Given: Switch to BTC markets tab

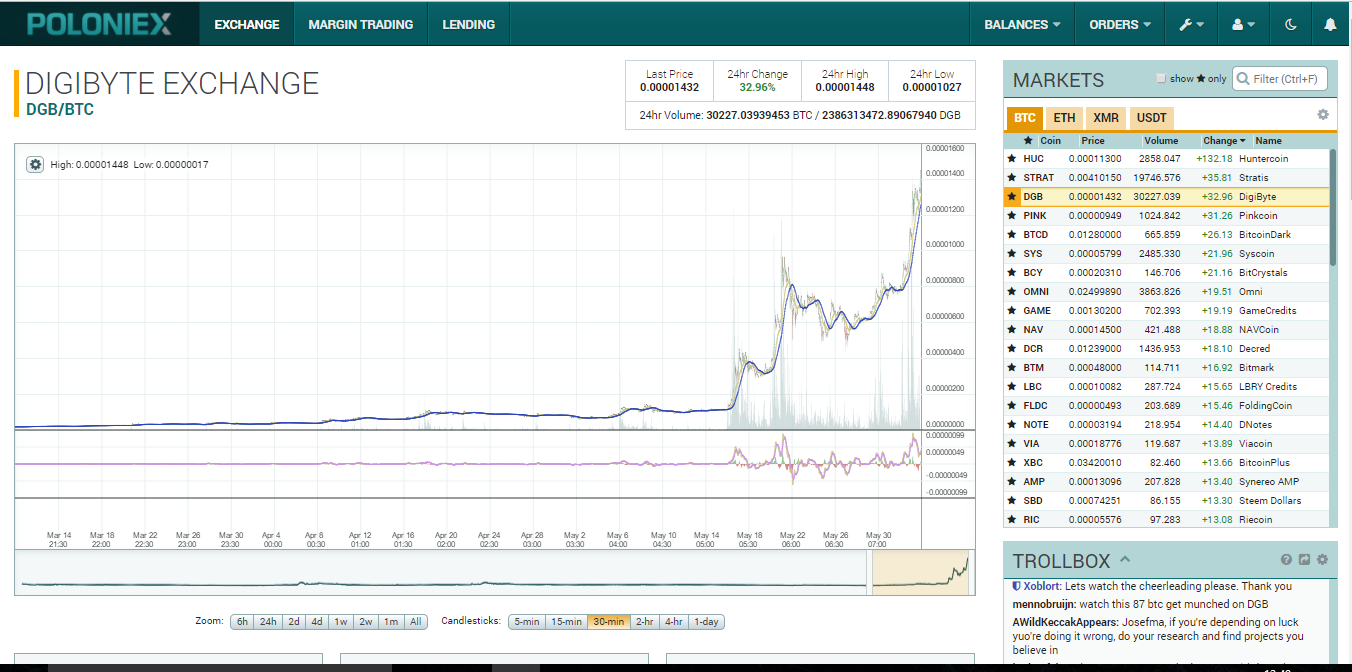Looking at the screenshot, I should (x=1025, y=118).
